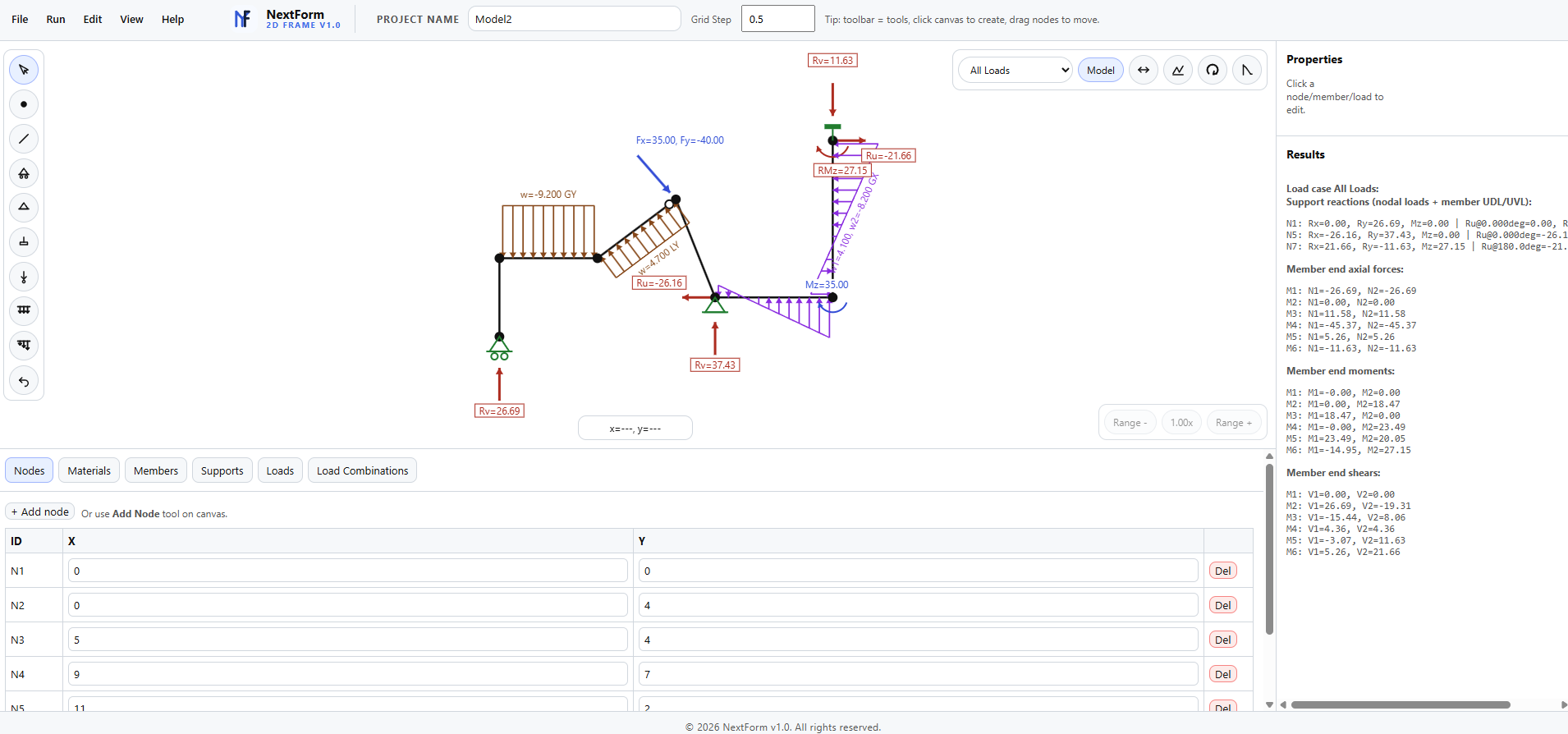
Task: Click the Range - button
Action: coord(1130,423)
